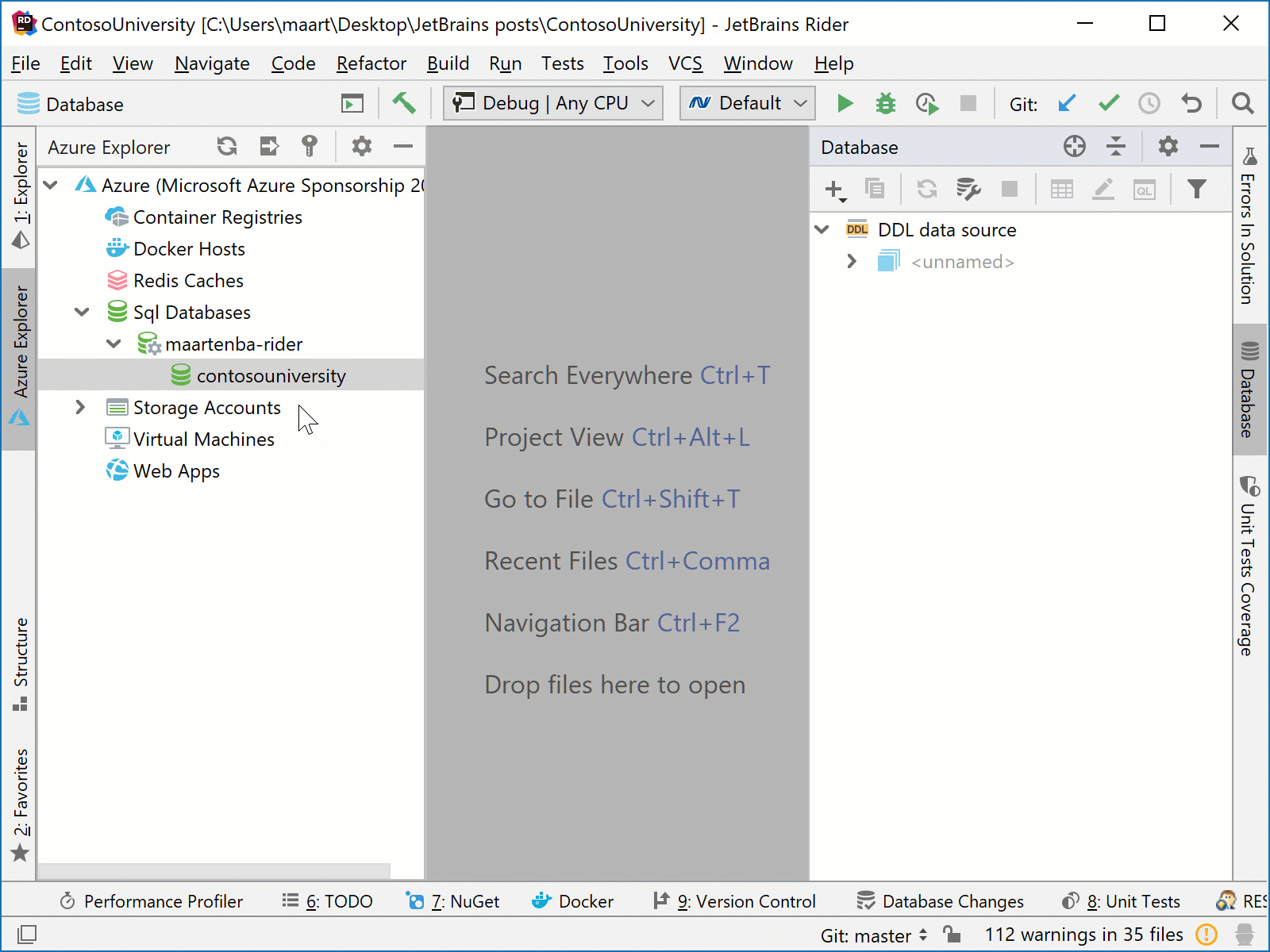Start debugging with the bug icon
The width and height of the screenshot is (1270, 952).
click(x=885, y=103)
